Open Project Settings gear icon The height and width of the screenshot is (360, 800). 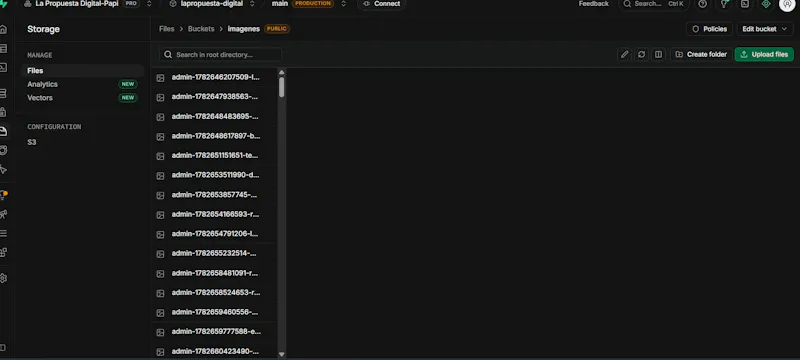pyautogui.click(x=4, y=278)
